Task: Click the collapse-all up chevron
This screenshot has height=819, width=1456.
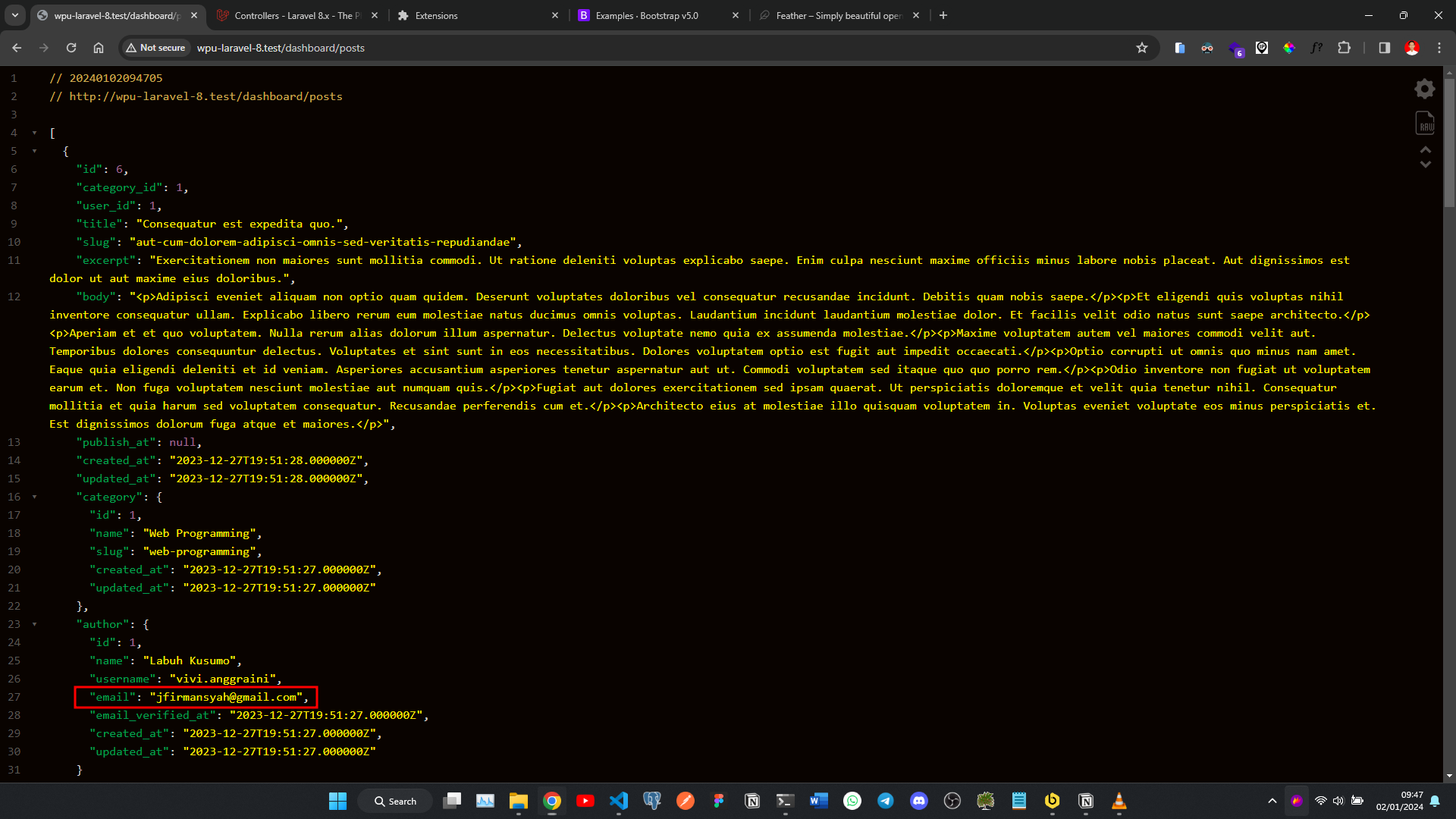Action: tap(1425, 149)
